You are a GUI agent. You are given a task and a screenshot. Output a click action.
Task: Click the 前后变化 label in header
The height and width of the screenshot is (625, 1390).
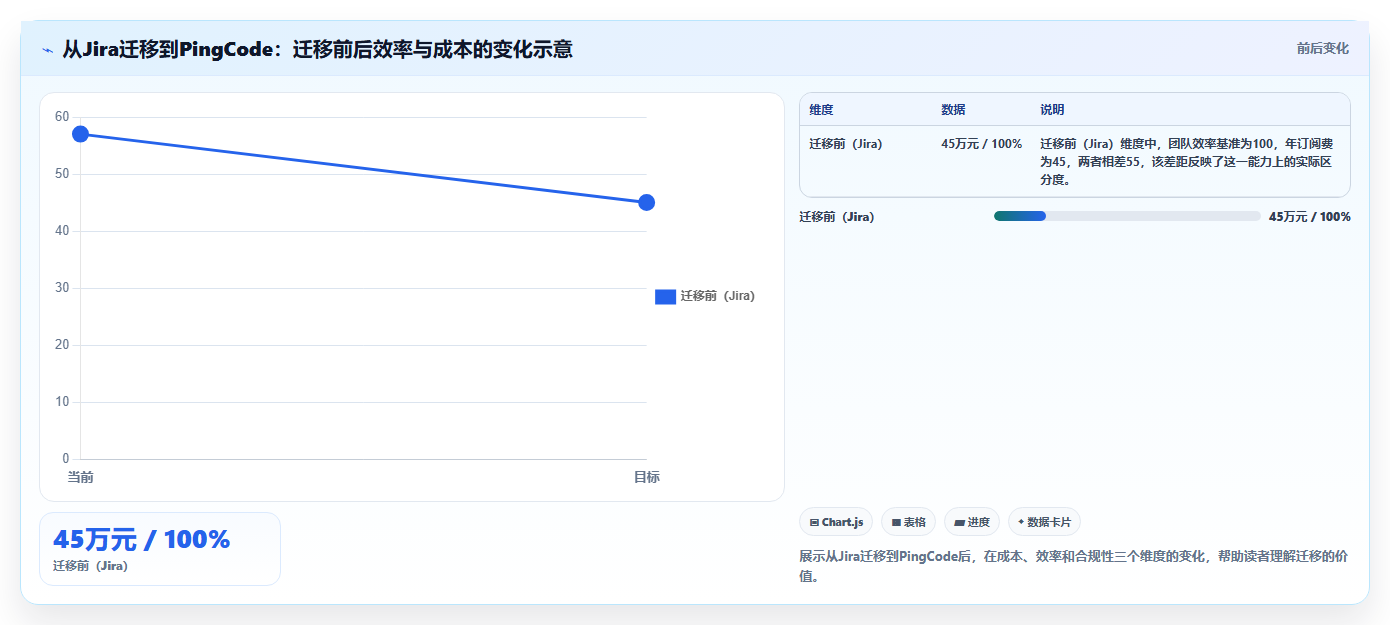pos(1322,48)
